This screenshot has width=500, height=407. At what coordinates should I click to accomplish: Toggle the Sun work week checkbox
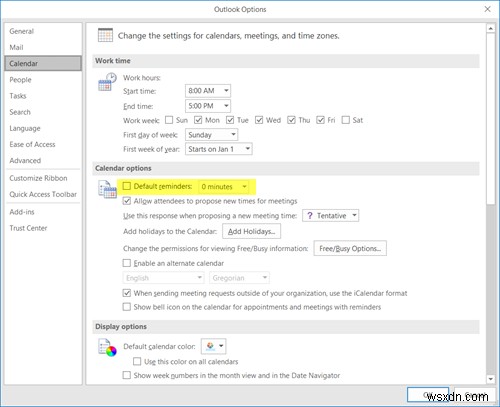coord(169,120)
